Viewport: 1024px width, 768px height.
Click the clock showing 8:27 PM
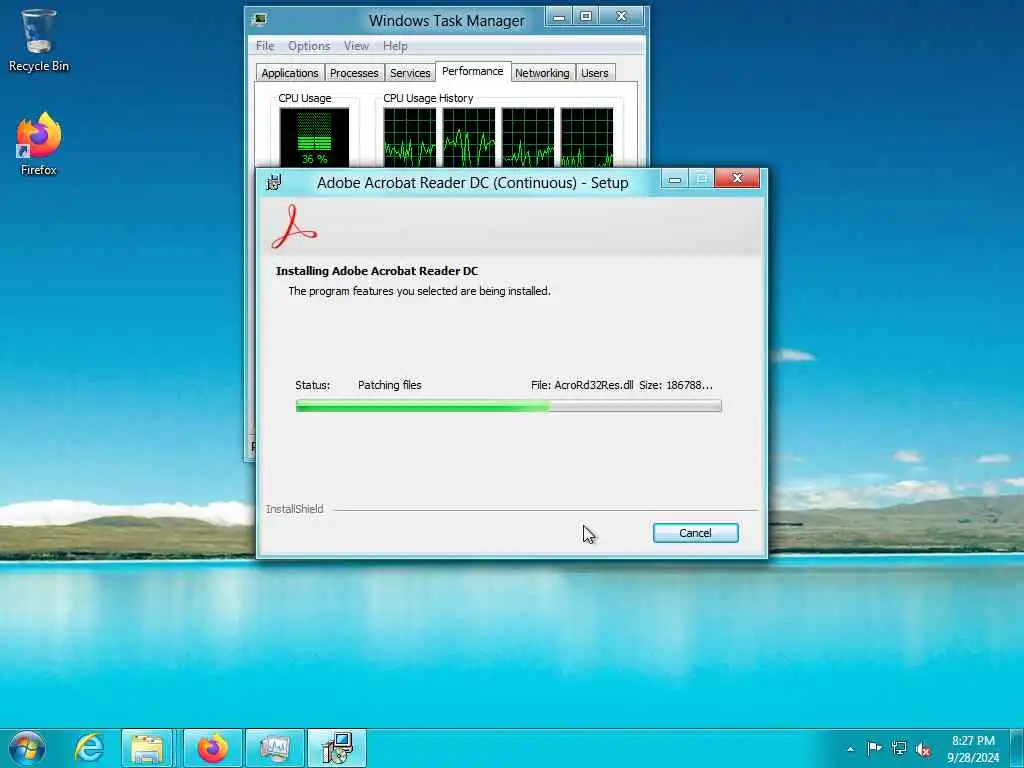coord(973,741)
